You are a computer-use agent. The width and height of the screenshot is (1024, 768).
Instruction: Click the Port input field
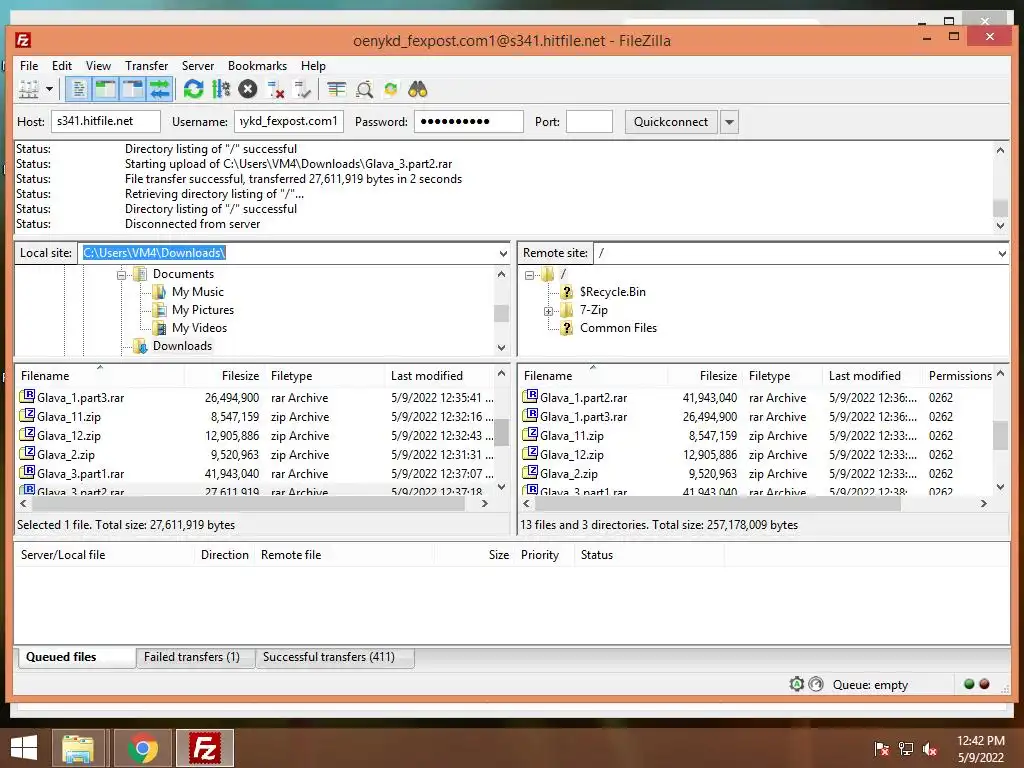[x=589, y=121]
